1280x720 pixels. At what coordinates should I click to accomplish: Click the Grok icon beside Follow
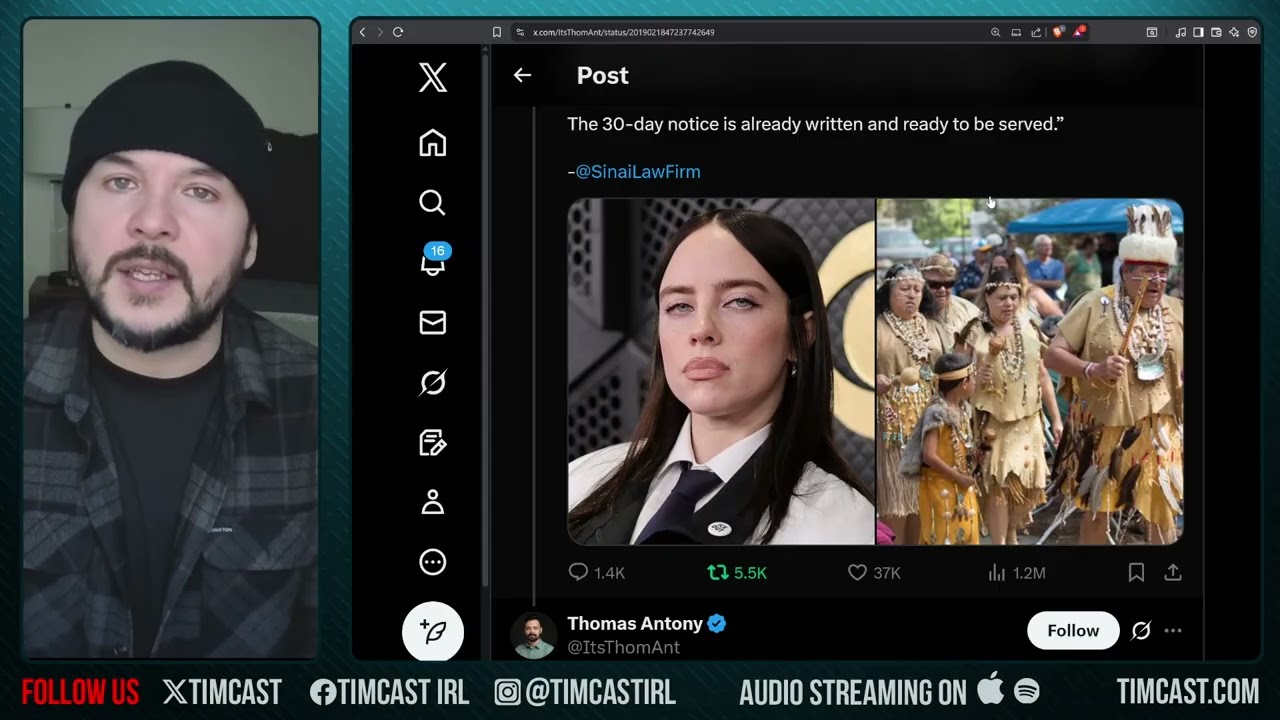point(1141,631)
